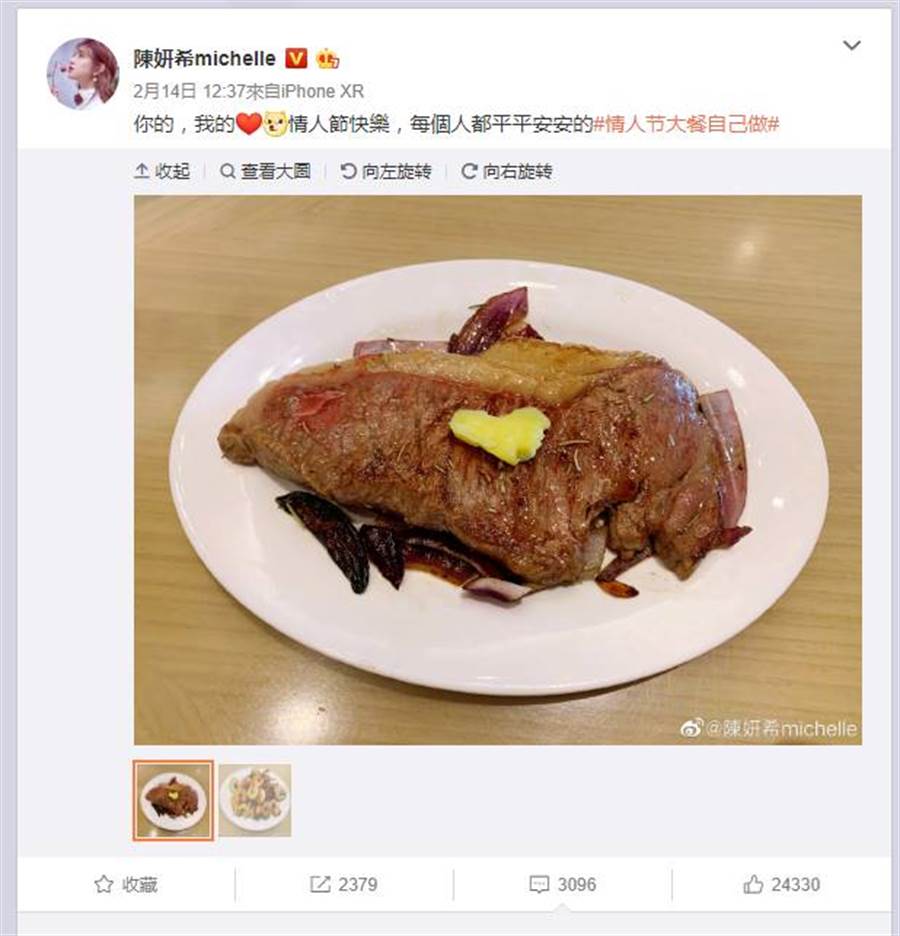Image resolution: width=900 pixels, height=936 pixels.
Task: Rotate image left with 向左旋转
Action: [x=386, y=171]
